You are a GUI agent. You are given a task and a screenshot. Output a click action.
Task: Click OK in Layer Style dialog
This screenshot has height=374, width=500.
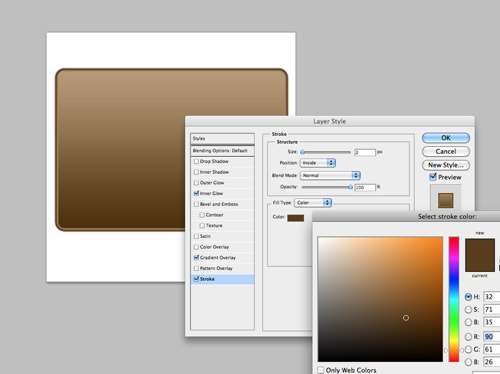coord(446,138)
